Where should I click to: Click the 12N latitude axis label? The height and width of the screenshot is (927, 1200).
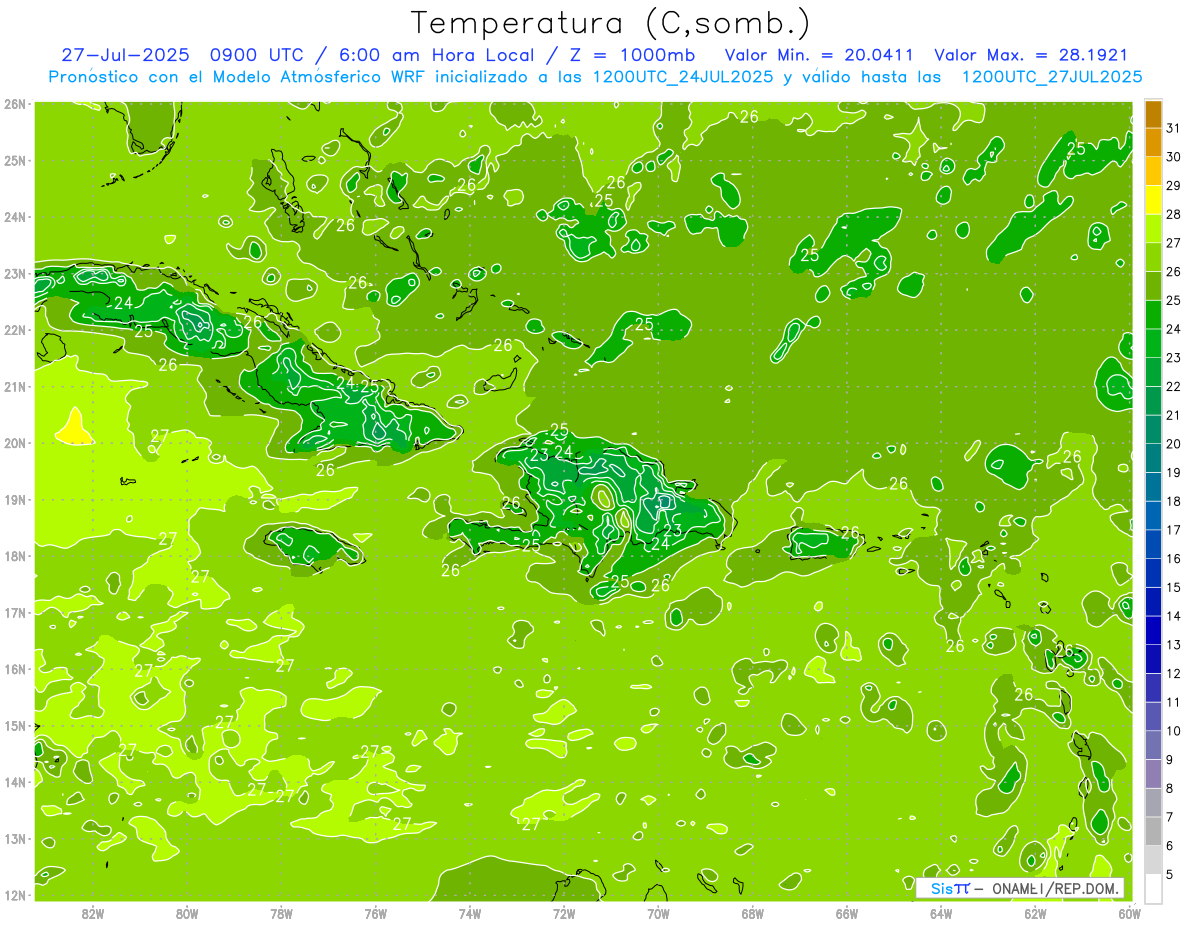pyautogui.click(x=15, y=895)
